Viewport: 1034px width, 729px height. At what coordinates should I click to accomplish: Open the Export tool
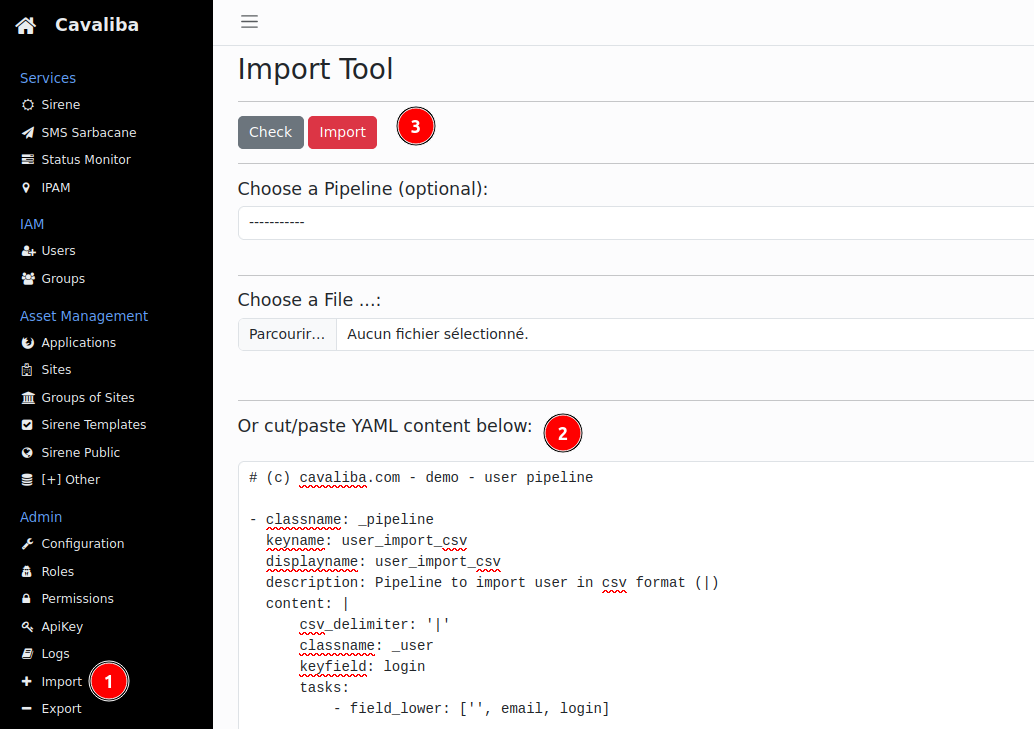60,708
